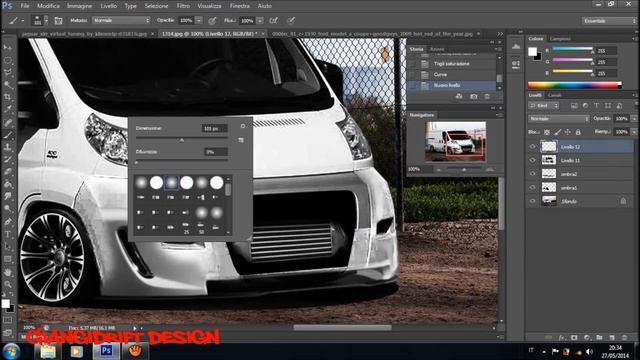Hide the ombra2 layer
Image resolution: width=640 pixels, height=360 pixels.
pos(532,174)
